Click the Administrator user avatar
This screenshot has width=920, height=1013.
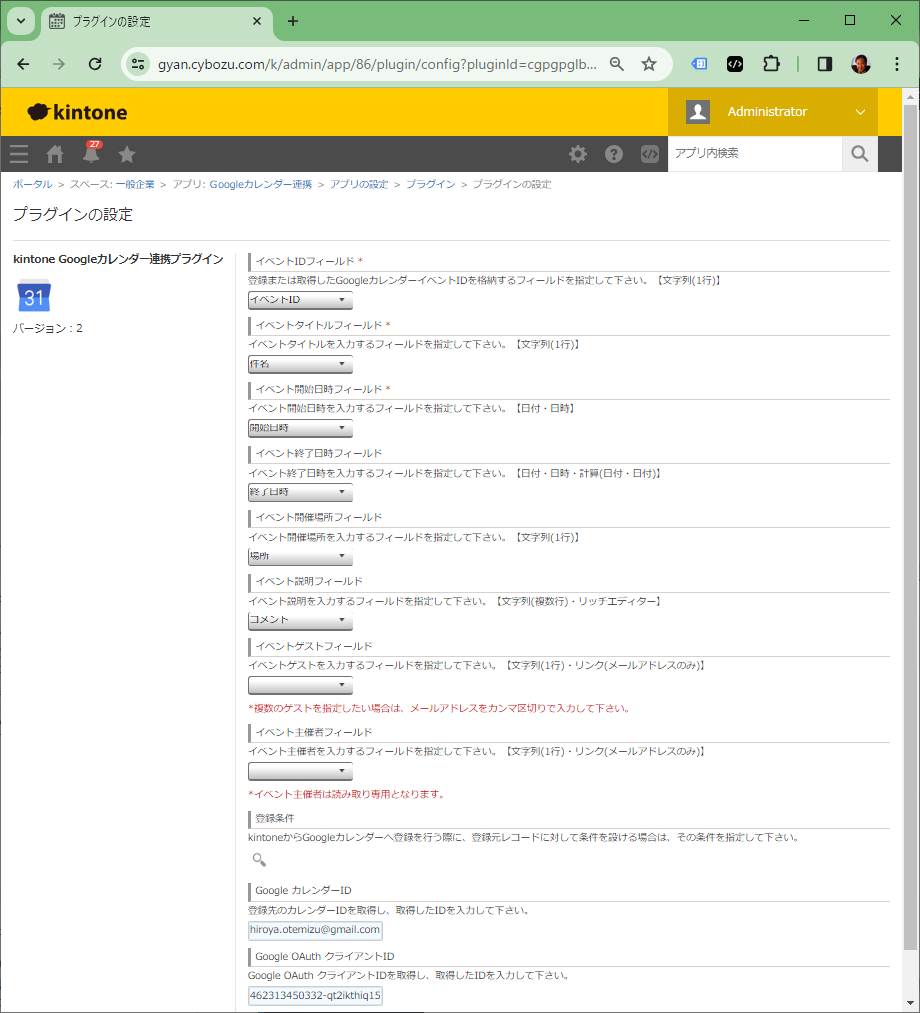[698, 112]
